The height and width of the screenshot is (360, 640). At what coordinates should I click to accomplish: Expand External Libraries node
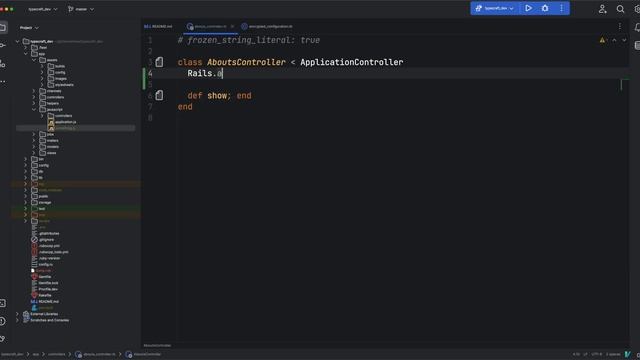18,314
